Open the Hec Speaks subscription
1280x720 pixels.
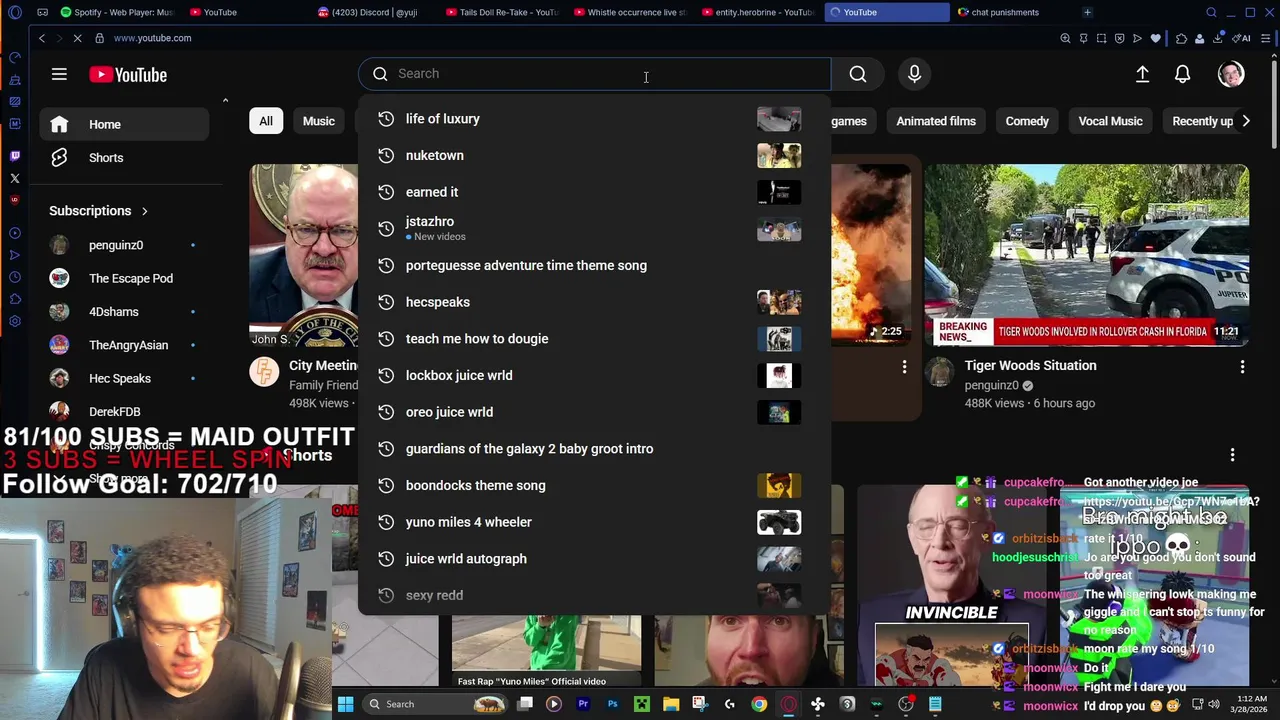pos(124,378)
